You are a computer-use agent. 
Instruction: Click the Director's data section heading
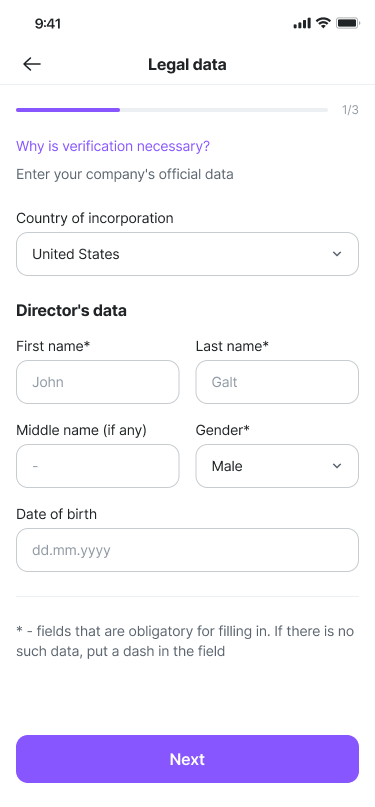point(72,311)
